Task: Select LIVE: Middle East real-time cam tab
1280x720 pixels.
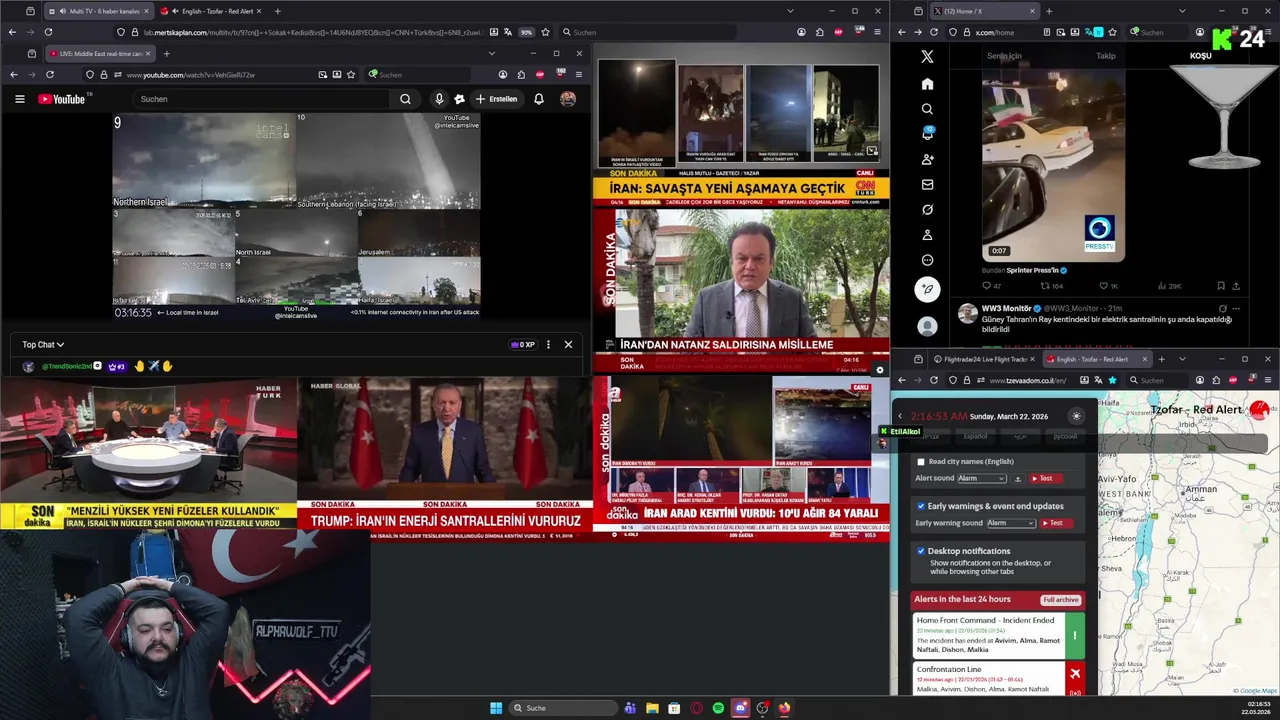Action: point(98,53)
